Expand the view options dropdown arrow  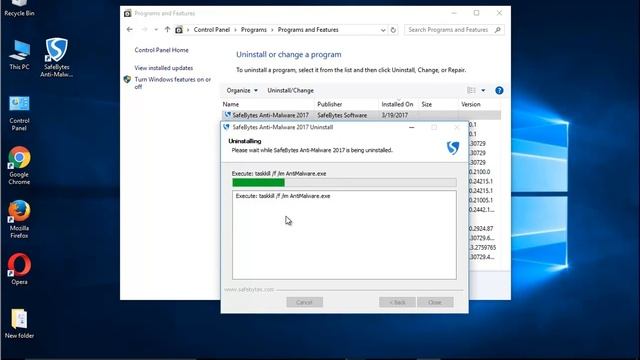coord(483,90)
